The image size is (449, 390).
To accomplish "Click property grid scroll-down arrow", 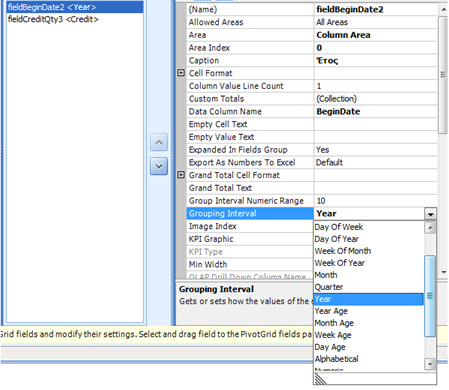I will click(x=443, y=272).
